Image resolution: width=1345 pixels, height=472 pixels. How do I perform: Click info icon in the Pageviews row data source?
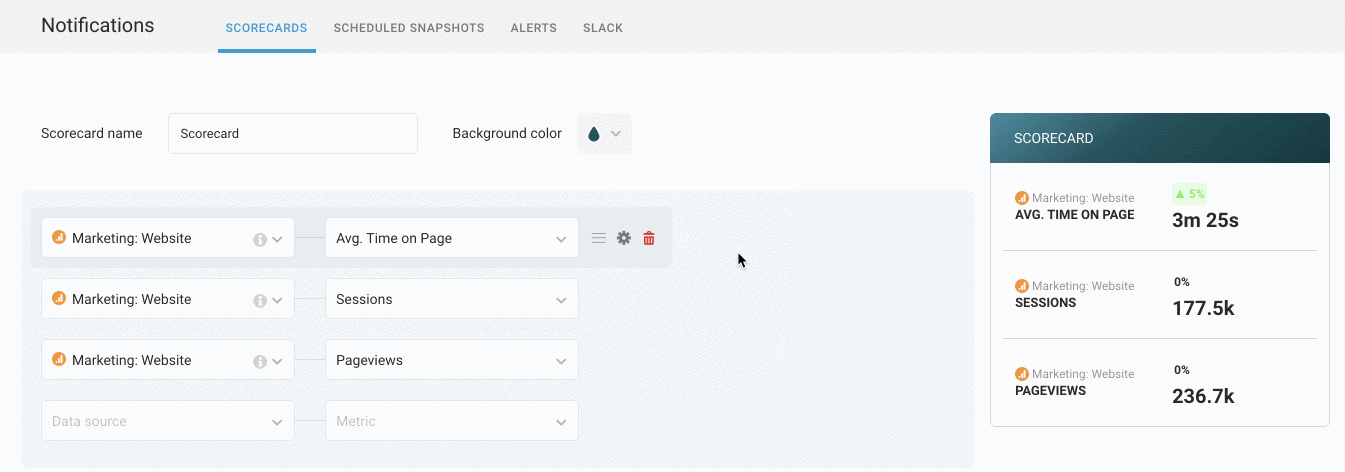click(260, 361)
